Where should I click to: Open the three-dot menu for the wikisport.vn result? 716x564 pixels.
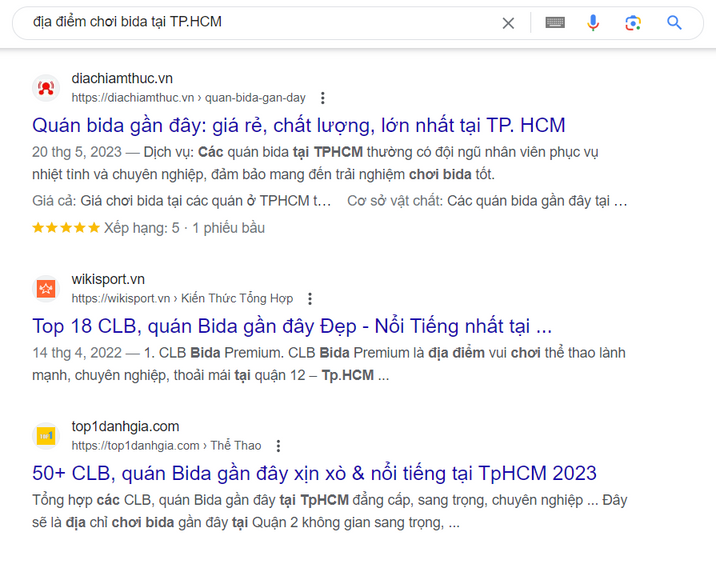[x=310, y=298]
